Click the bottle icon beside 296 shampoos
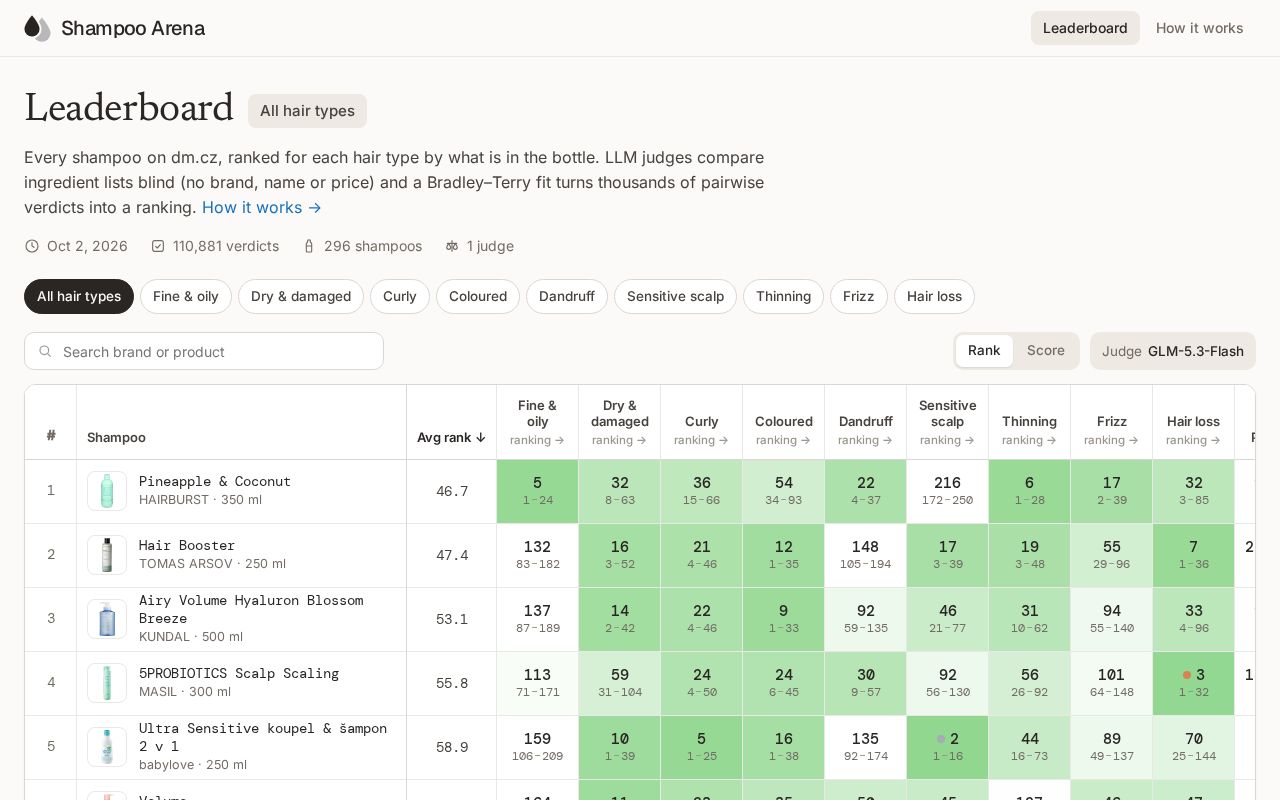The height and width of the screenshot is (800, 1280). click(309, 246)
